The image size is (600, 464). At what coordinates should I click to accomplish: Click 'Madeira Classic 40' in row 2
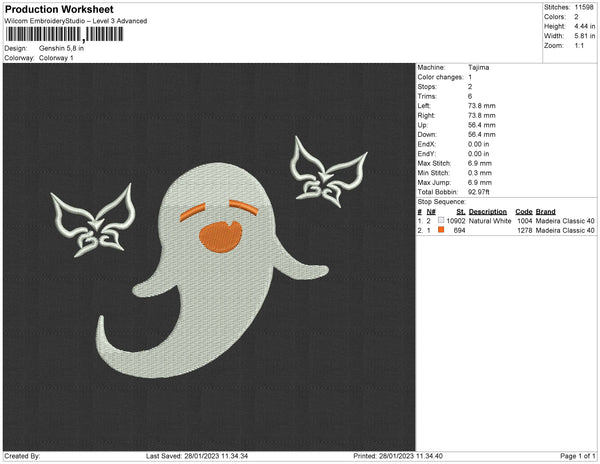565,230
